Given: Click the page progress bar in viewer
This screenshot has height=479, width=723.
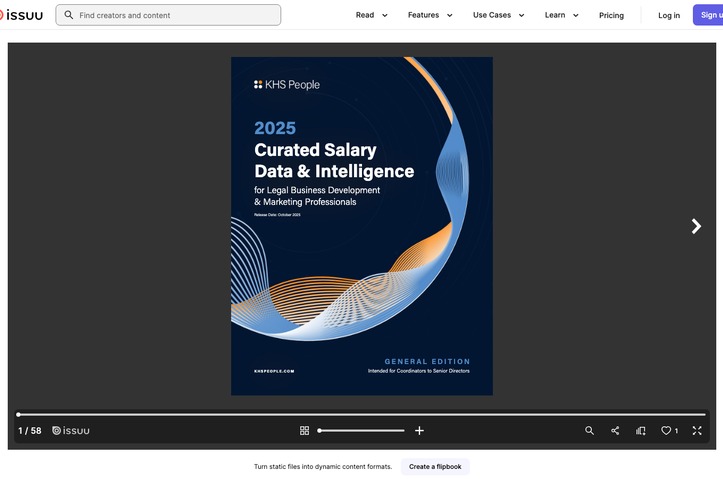Looking at the screenshot, I should 362,414.
